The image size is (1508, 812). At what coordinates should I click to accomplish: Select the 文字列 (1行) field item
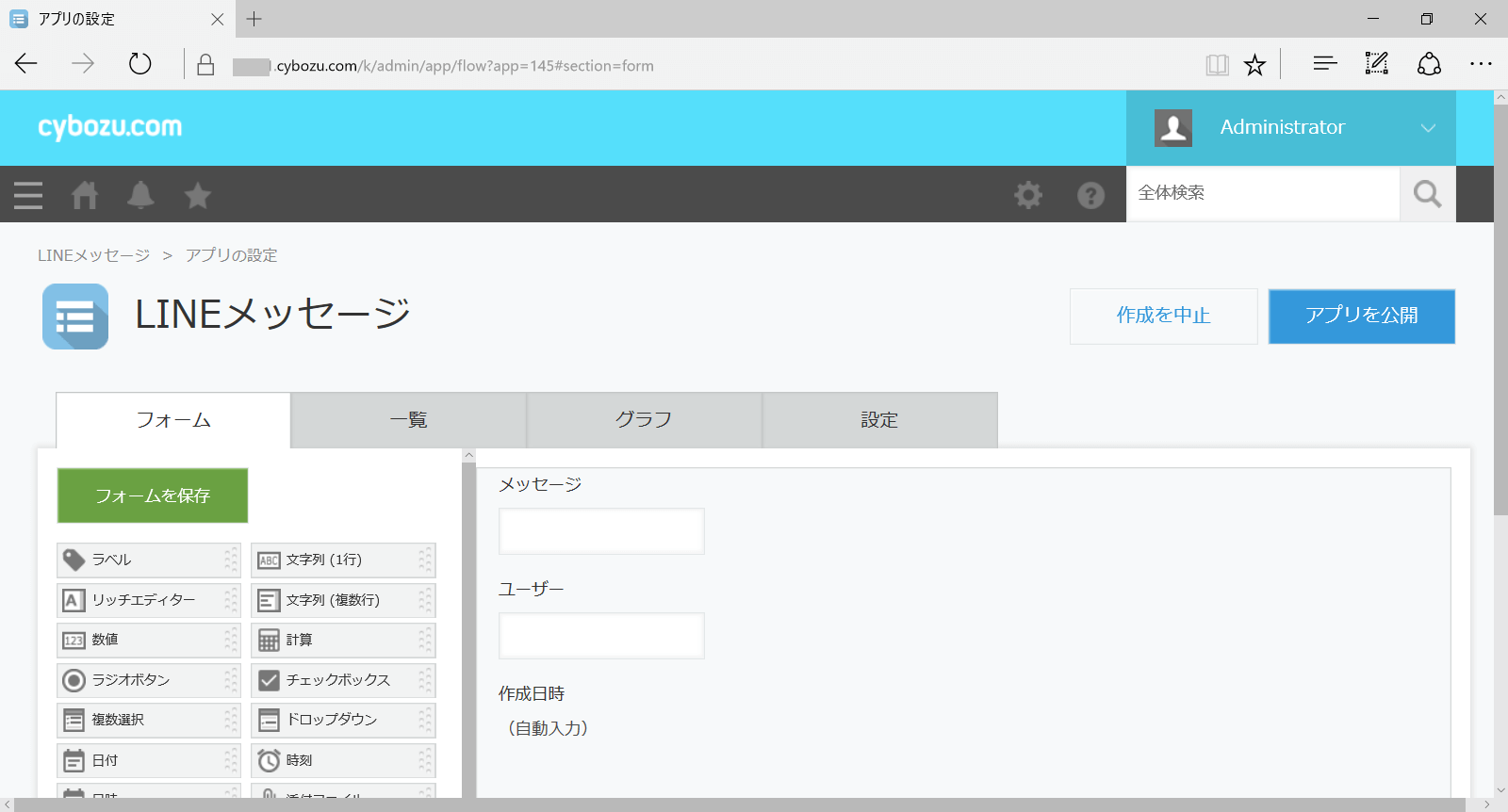pyautogui.click(x=343, y=560)
